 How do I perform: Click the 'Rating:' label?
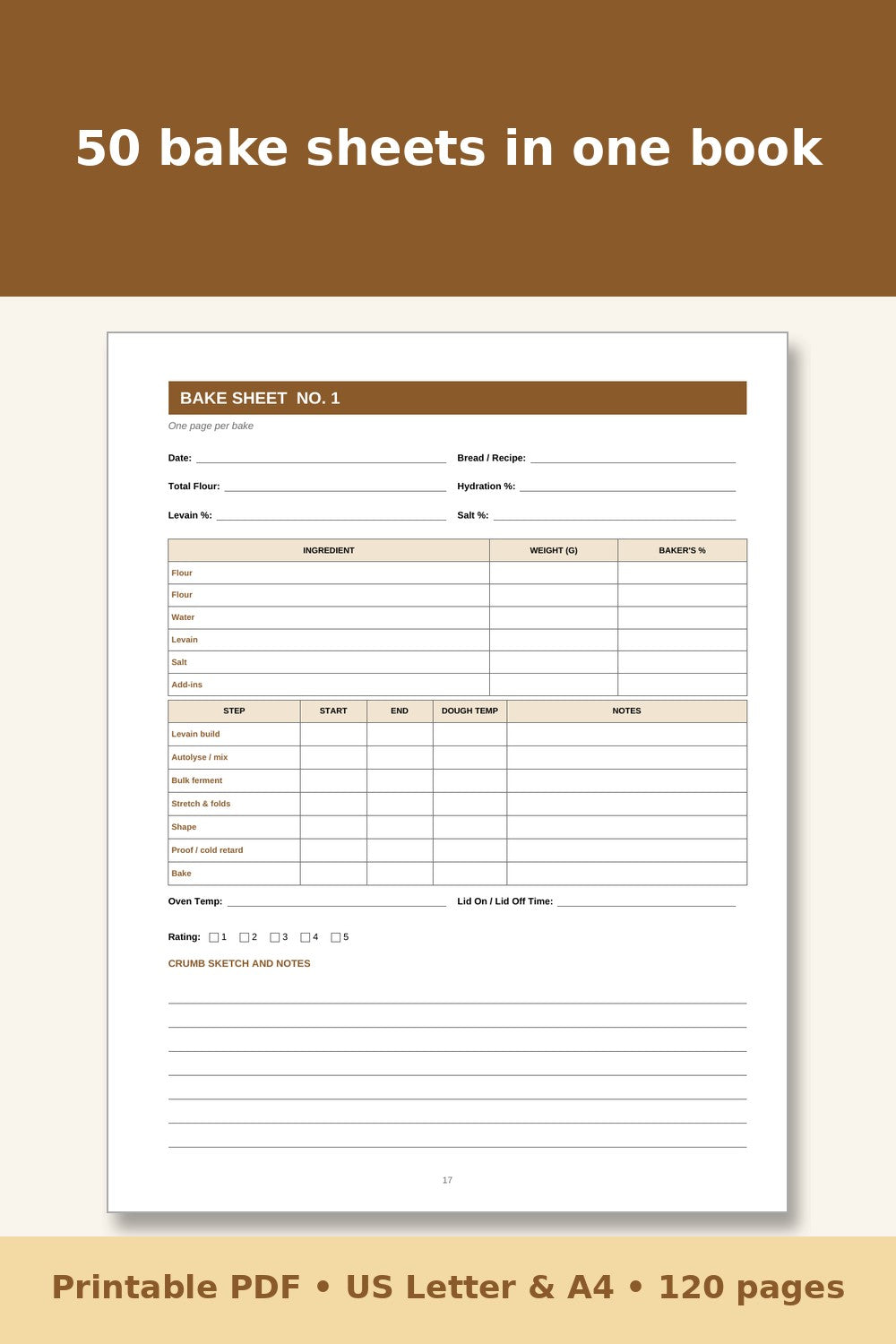[185, 937]
